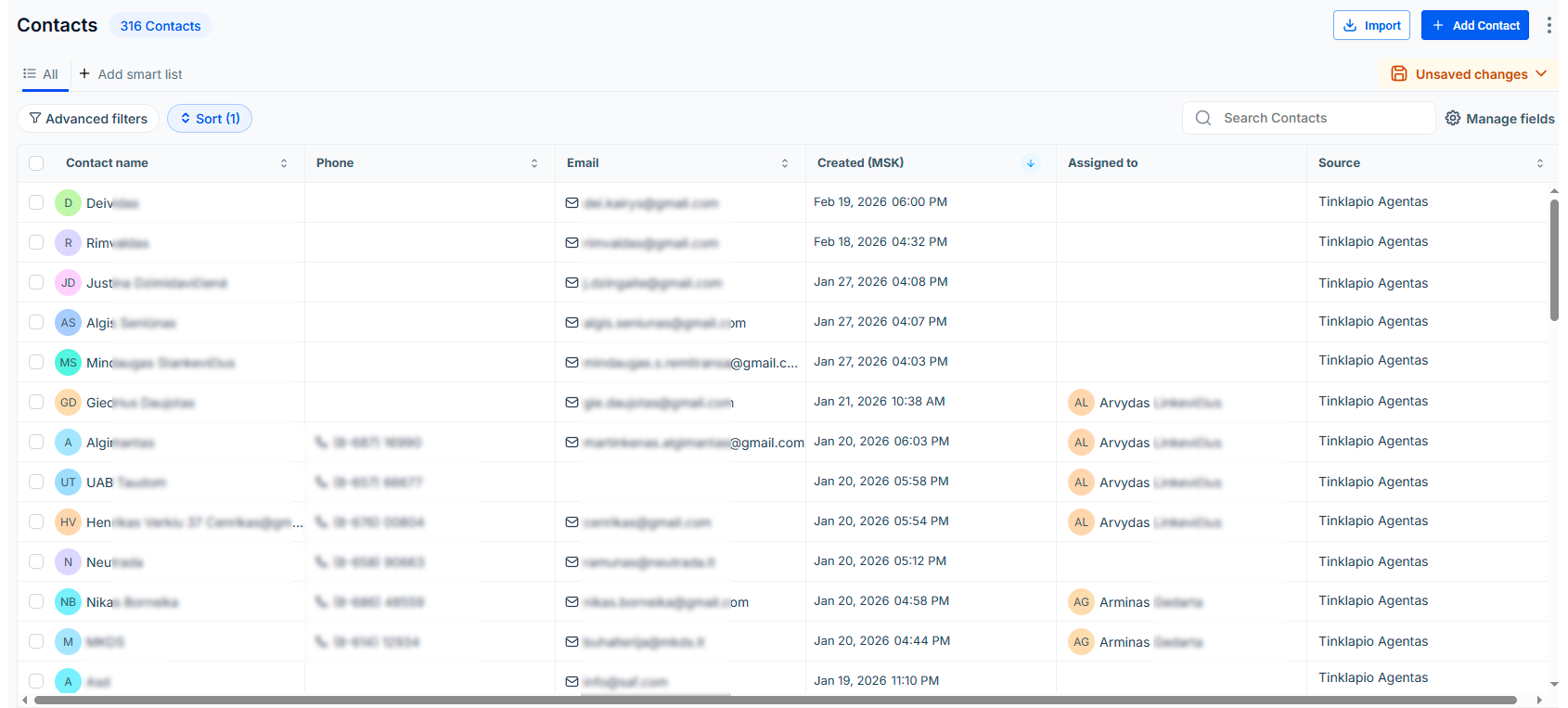The image size is (1568, 708).
Task: Click the envelope icon in JD Just row
Action: tap(572, 283)
